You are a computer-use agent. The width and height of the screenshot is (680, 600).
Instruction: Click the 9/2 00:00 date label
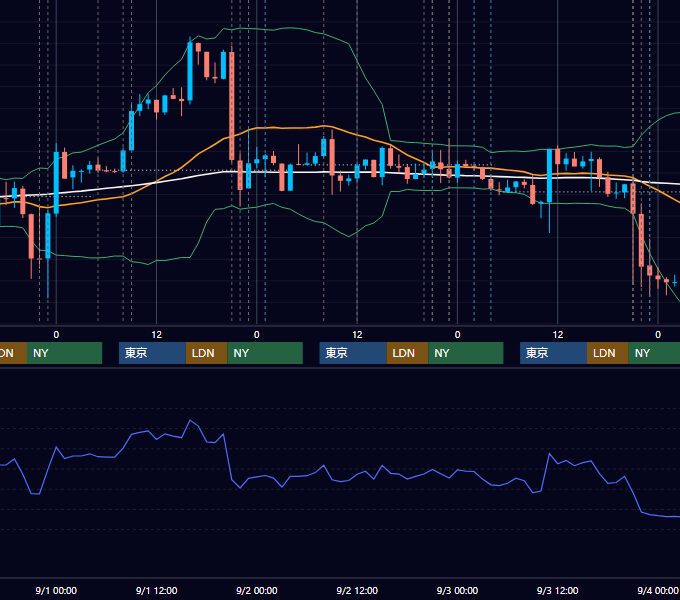(257, 590)
